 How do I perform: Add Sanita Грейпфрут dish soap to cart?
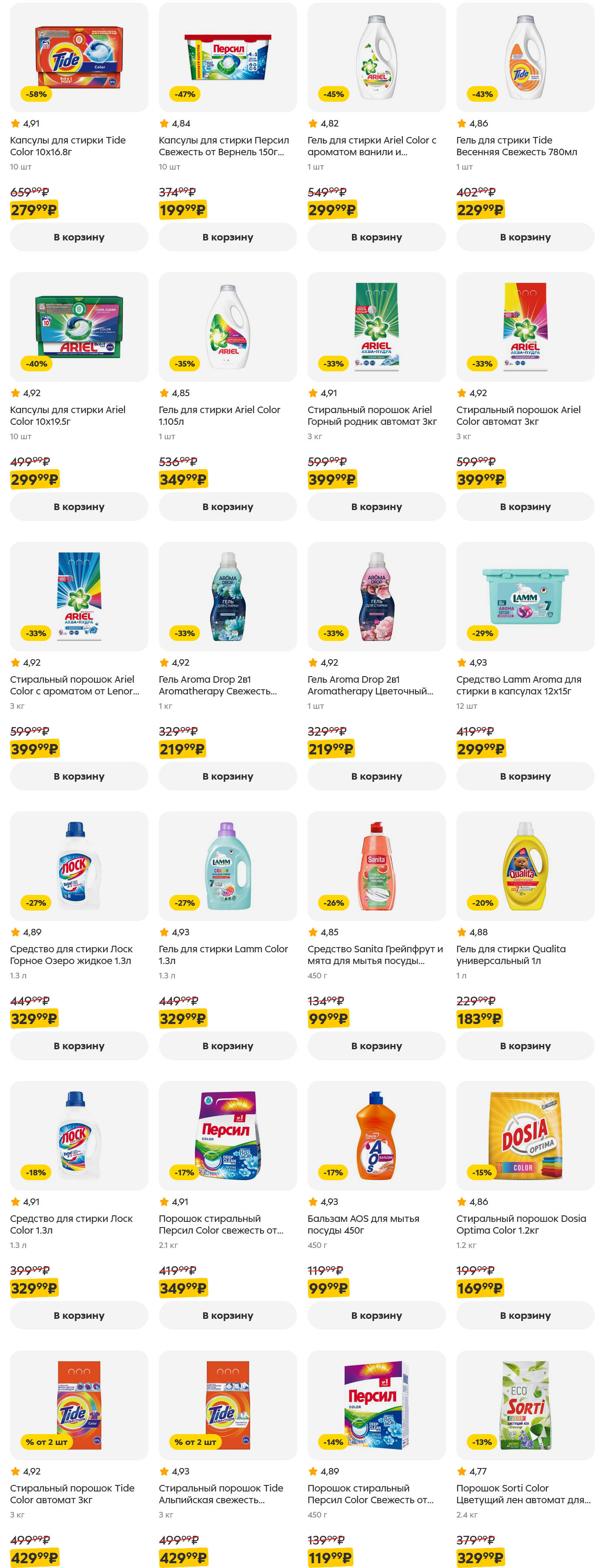pos(376,1046)
